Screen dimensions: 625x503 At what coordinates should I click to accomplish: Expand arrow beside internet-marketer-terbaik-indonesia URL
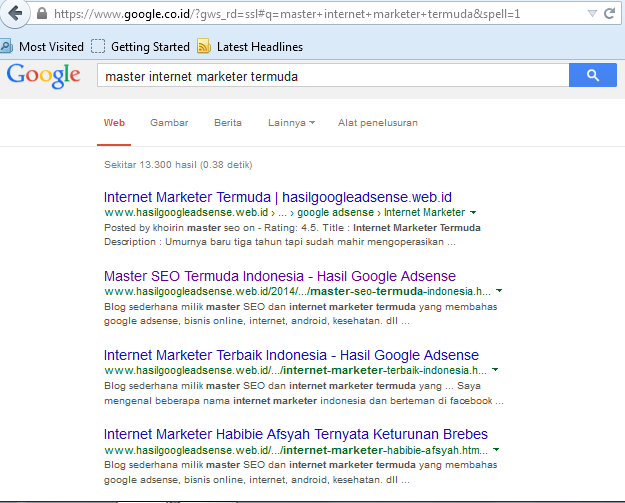point(495,370)
